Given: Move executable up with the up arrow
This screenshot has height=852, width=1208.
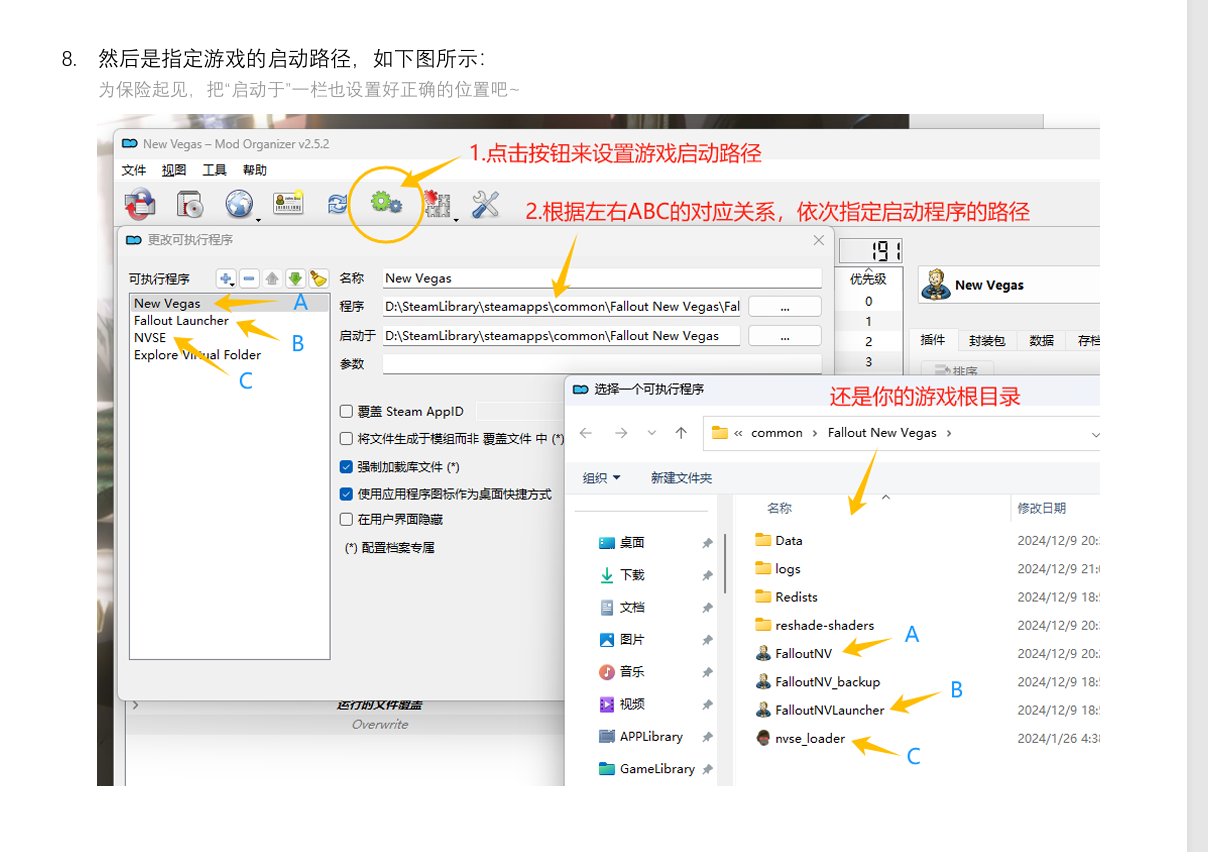Looking at the screenshot, I should 272,279.
